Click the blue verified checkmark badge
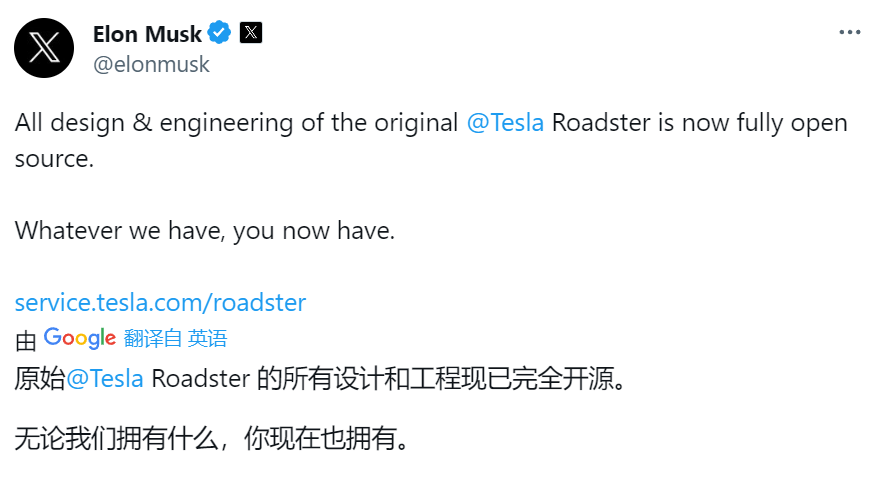Screen dimensions: 869x480 219,33
